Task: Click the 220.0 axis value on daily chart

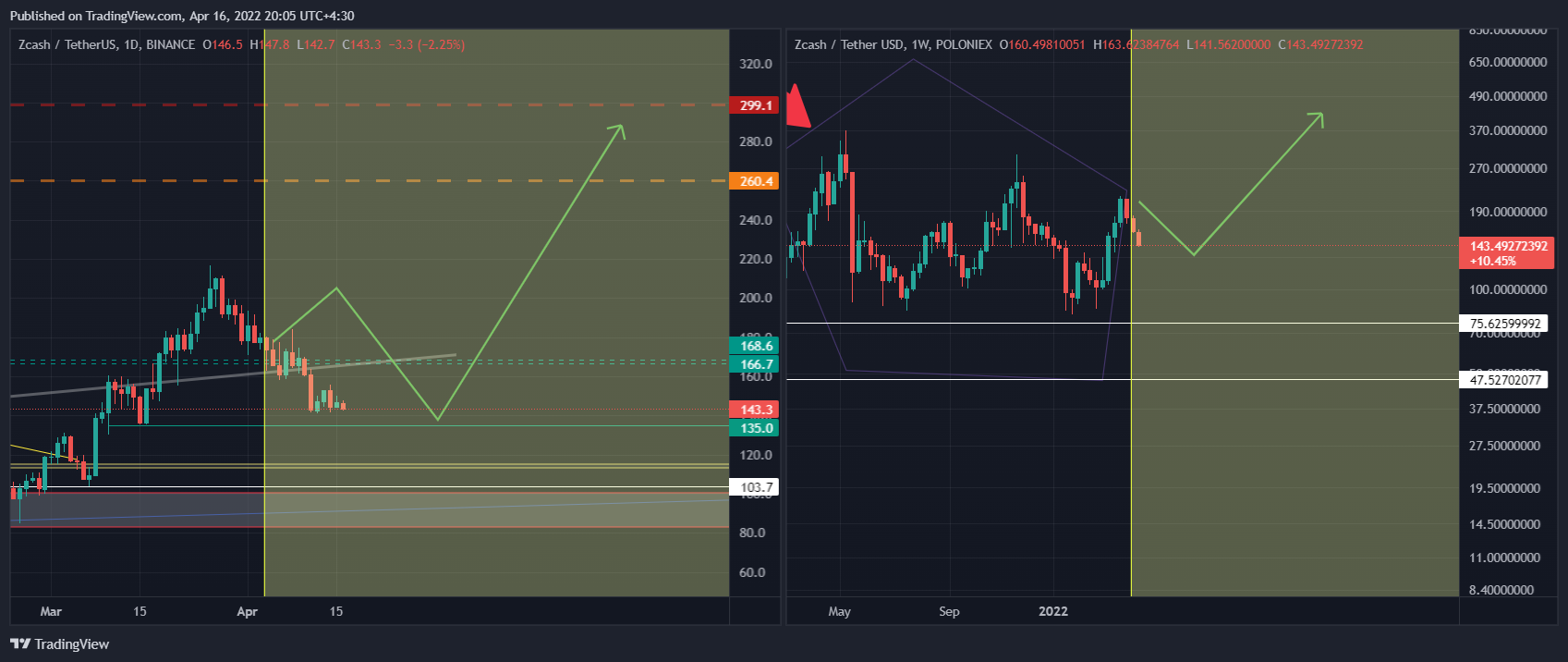Action: (x=756, y=259)
